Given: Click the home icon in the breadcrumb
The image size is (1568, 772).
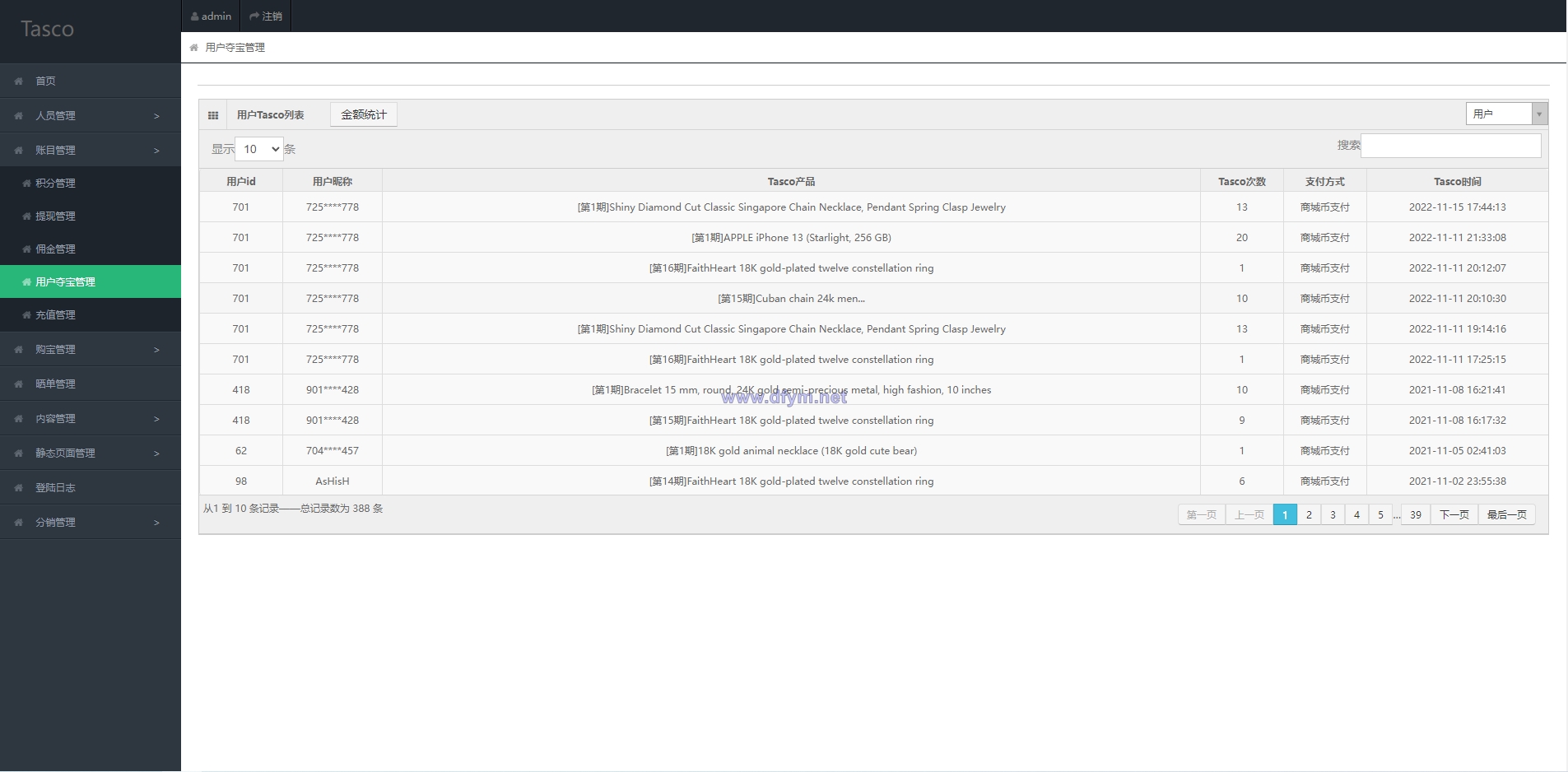Looking at the screenshot, I should (193, 48).
